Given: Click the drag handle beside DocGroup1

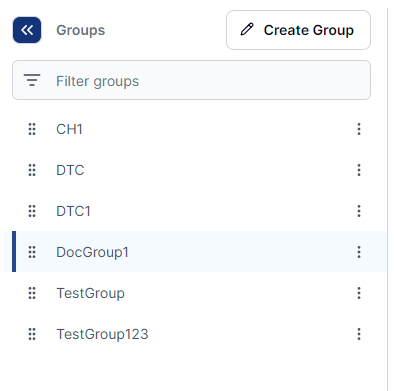Looking at the screenshot, I should click(x=32, y=252).
